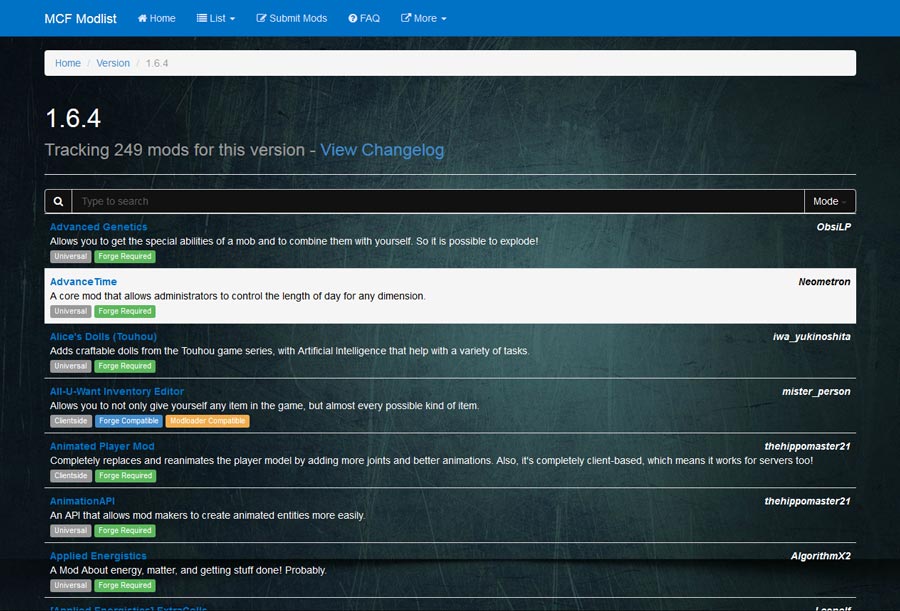Click author name iwa_yukinoshita
This screenshot has height=611, width=900.
click(812, 337)
